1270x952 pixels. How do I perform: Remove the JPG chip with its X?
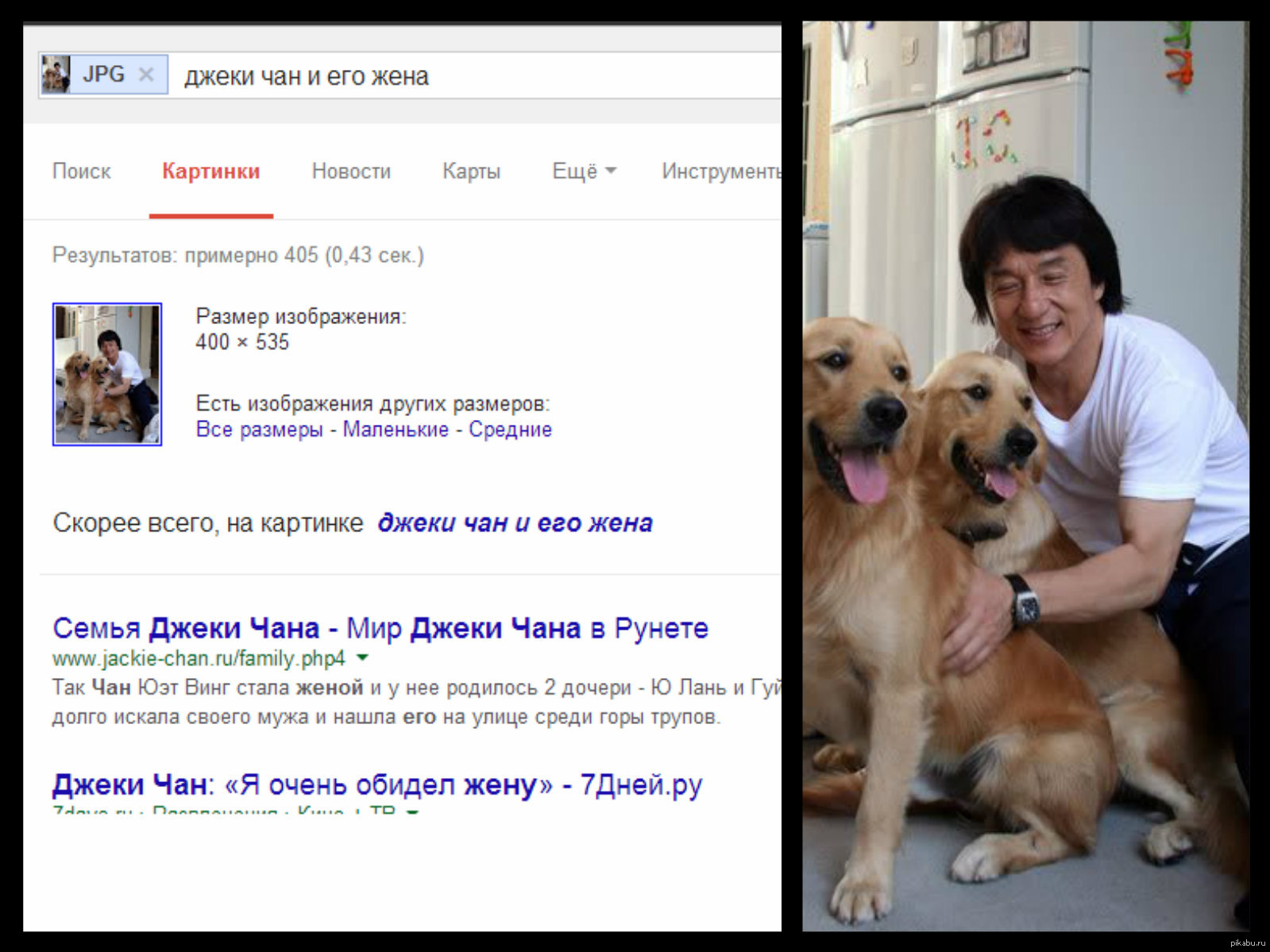coord(146,75)
